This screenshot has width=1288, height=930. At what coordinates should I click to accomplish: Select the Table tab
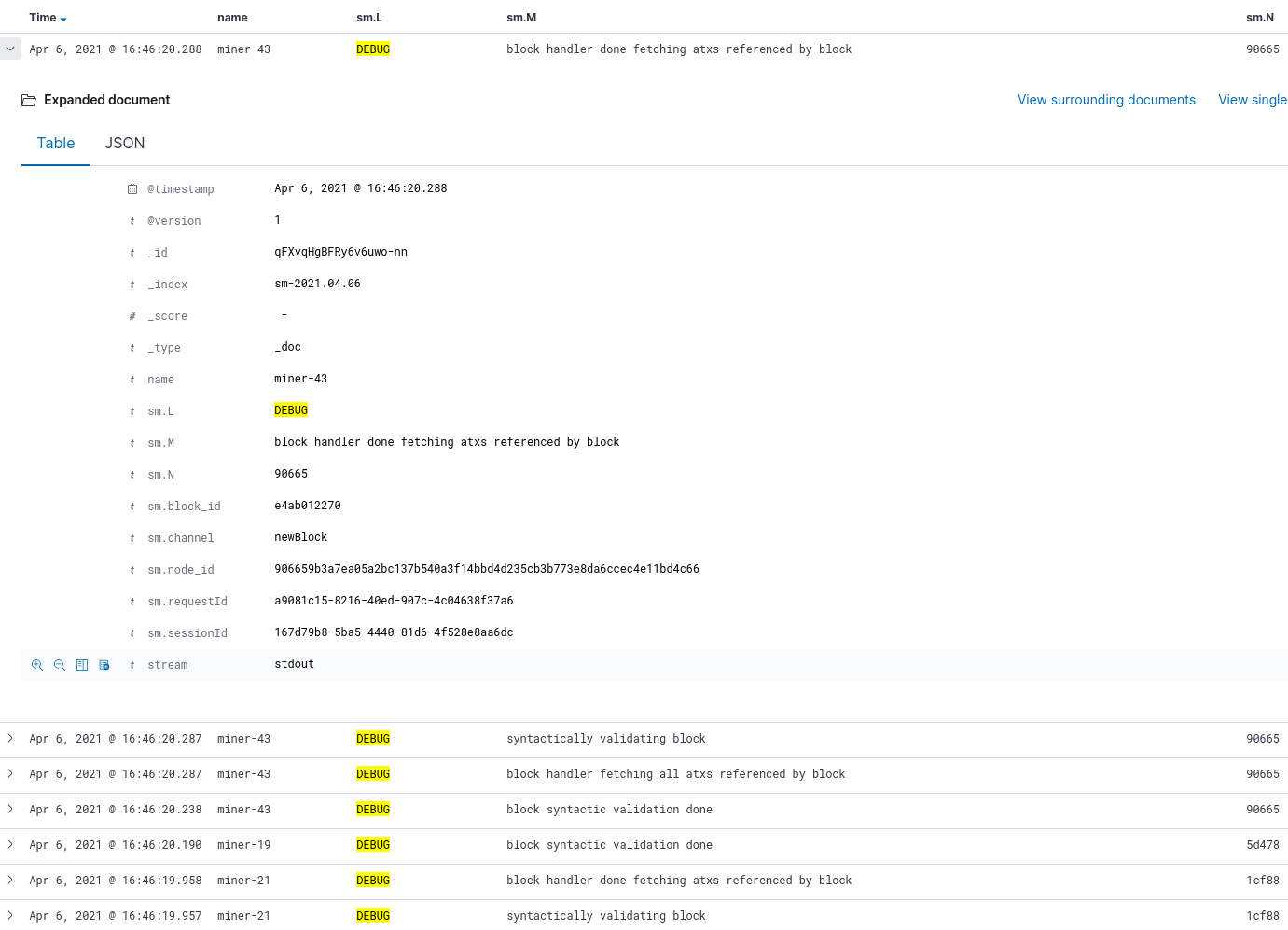click(x=56, y=143)
